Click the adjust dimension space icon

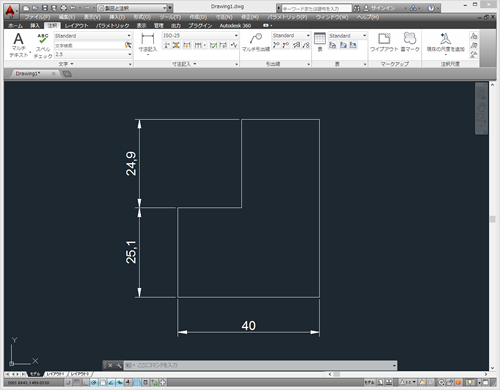[176, 45]
